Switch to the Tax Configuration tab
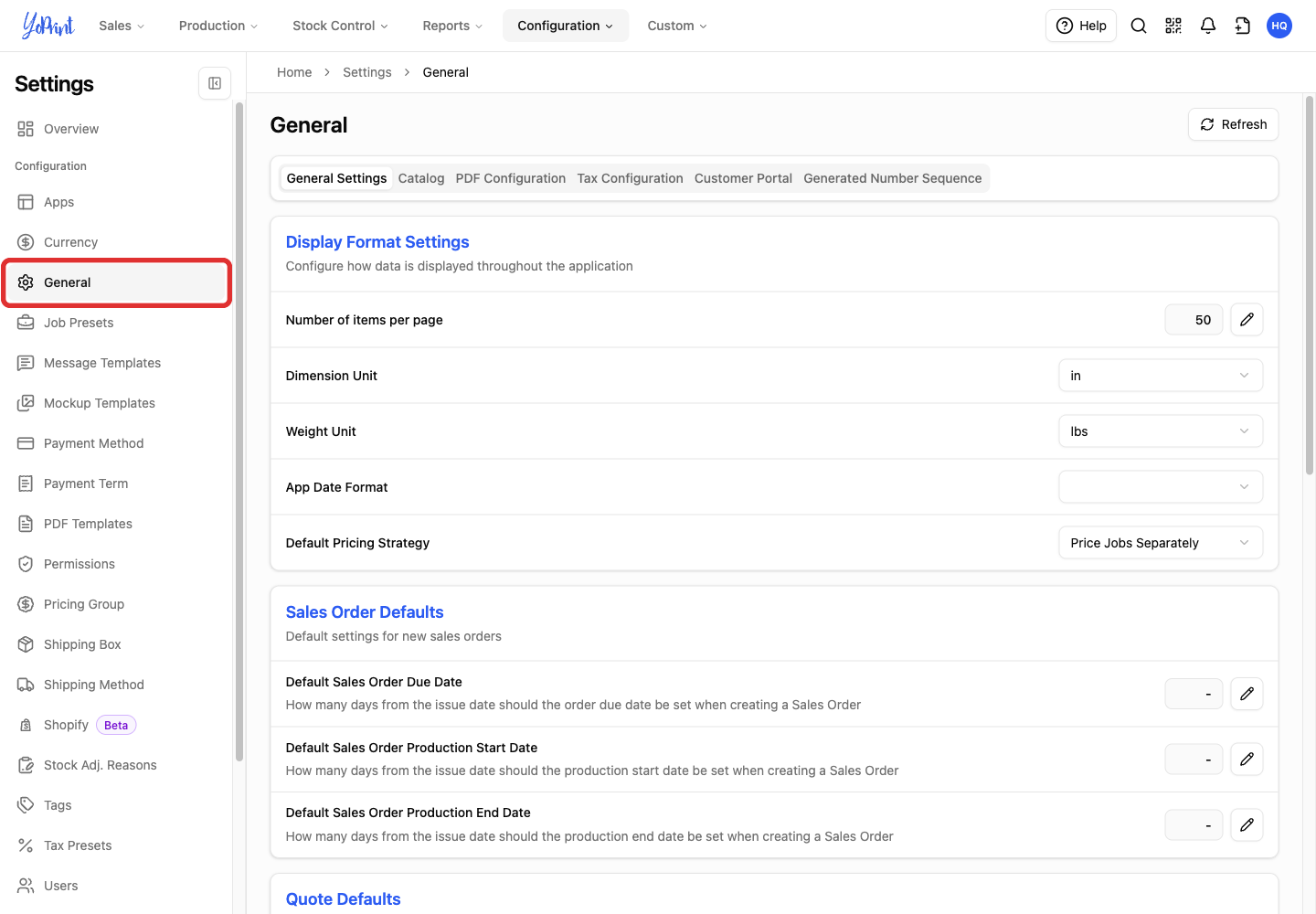This screenshot has height=914, width=1316. tap(631, 178)
